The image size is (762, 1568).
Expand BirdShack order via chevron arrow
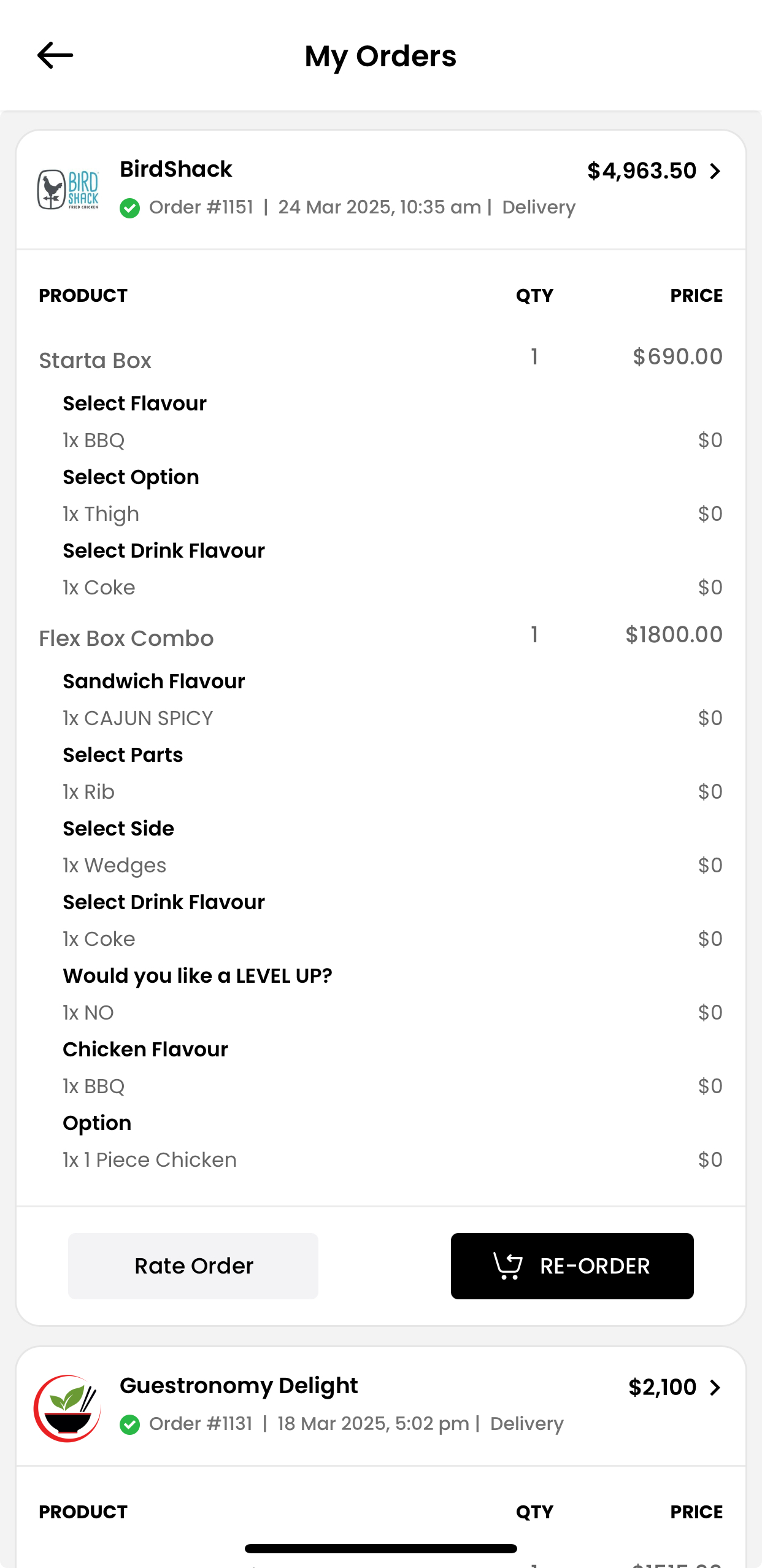pos(715,171)
